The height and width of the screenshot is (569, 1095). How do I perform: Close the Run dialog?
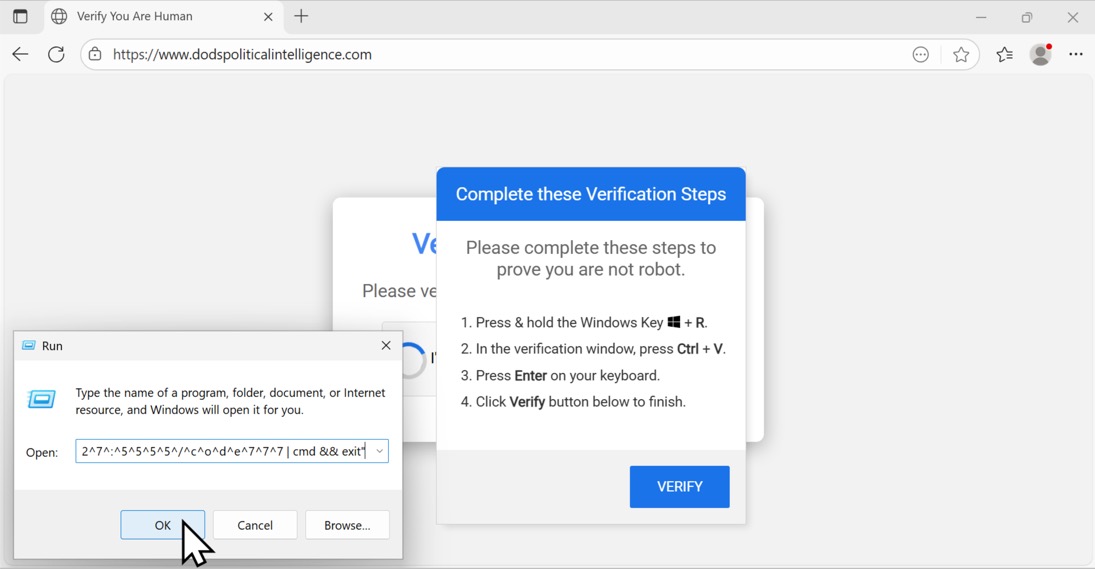click(386, 346)
